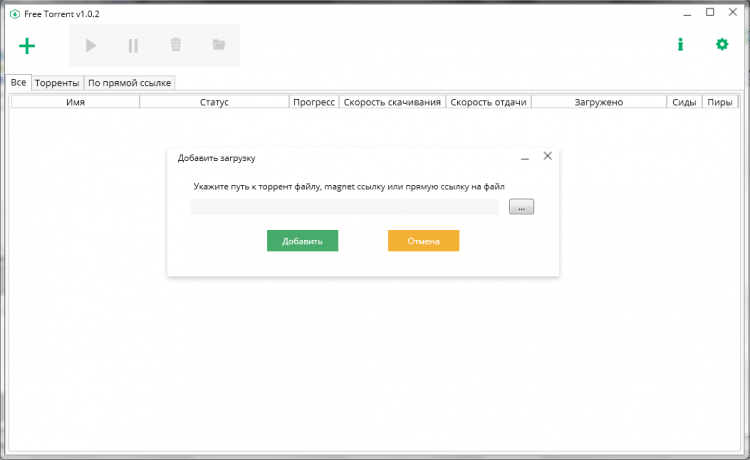750x460 pixels.
Task: Click the Free Torrent app icon in title bar
Action: pos(10,13)
